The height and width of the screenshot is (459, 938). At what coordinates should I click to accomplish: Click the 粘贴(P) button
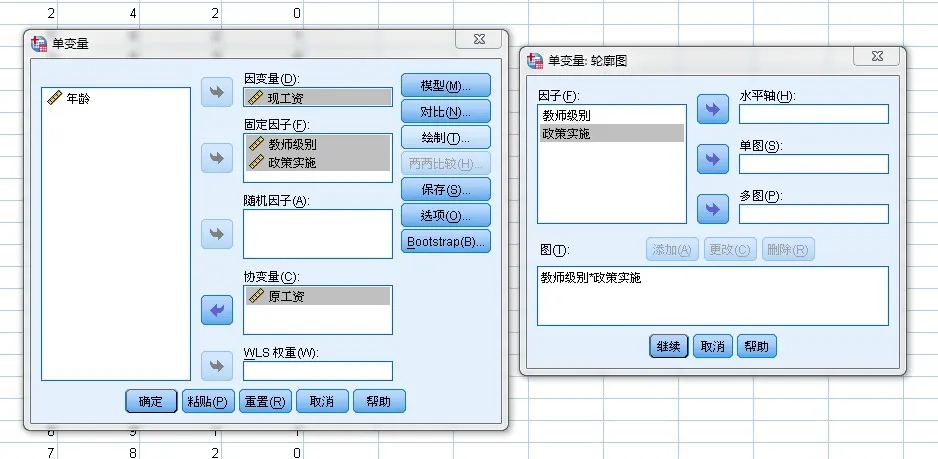coord(208,401)
